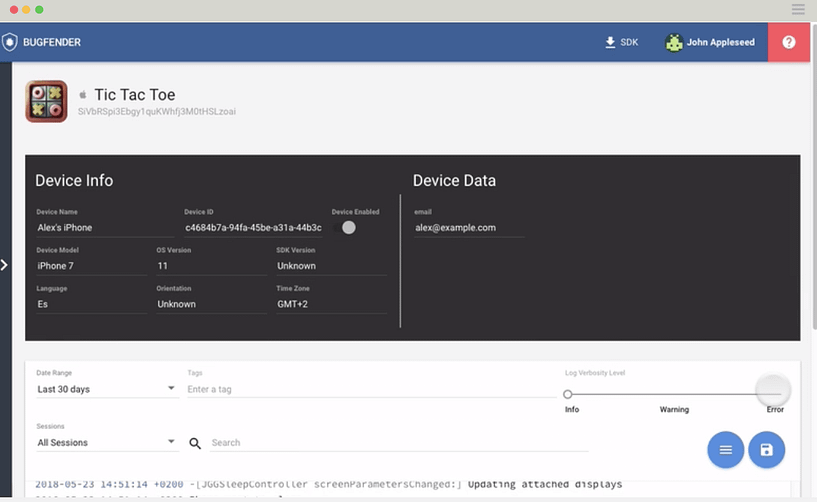
Task: Click the OS Version value 11
Action: click(x=212, y=266)
